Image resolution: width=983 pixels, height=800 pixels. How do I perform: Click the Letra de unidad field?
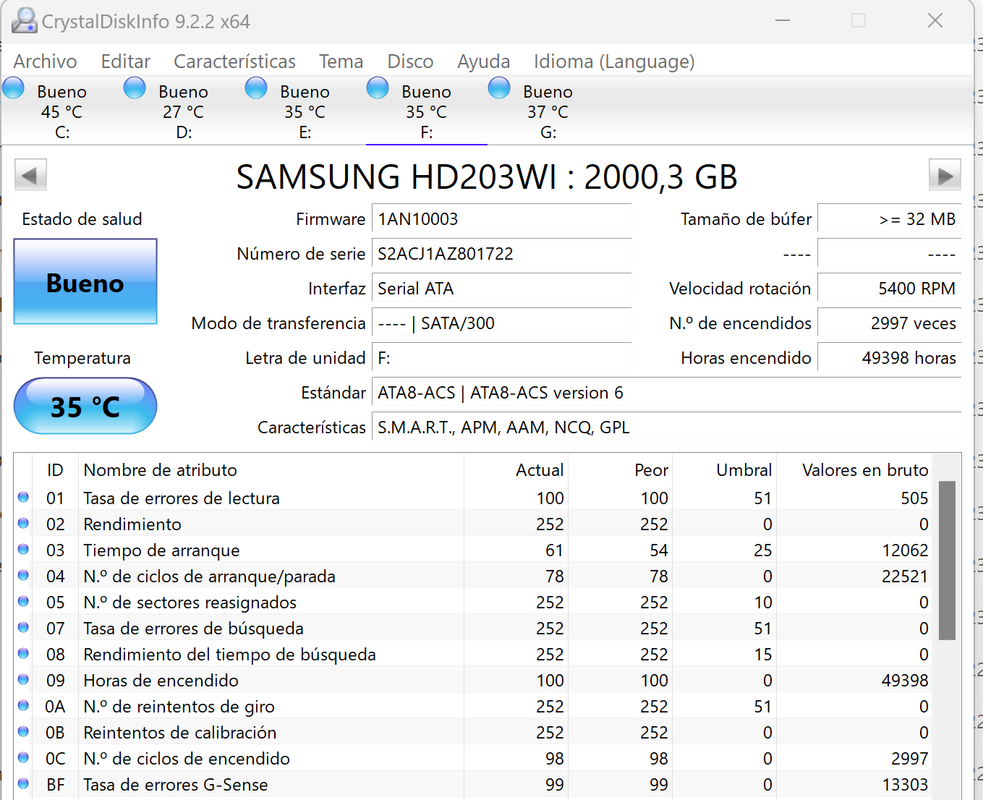coord(502,359)
